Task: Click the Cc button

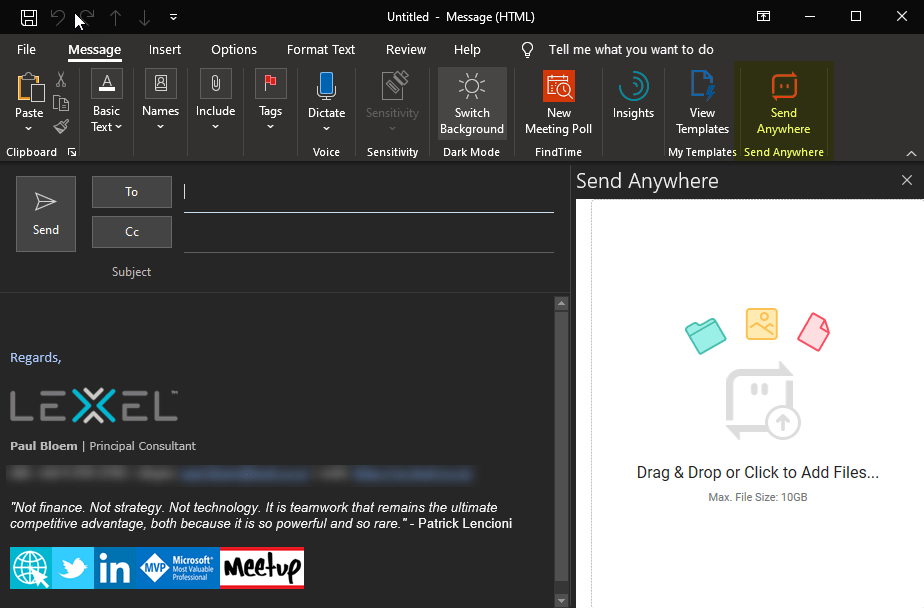Action: pyautogui.click(x=131, y=234)
